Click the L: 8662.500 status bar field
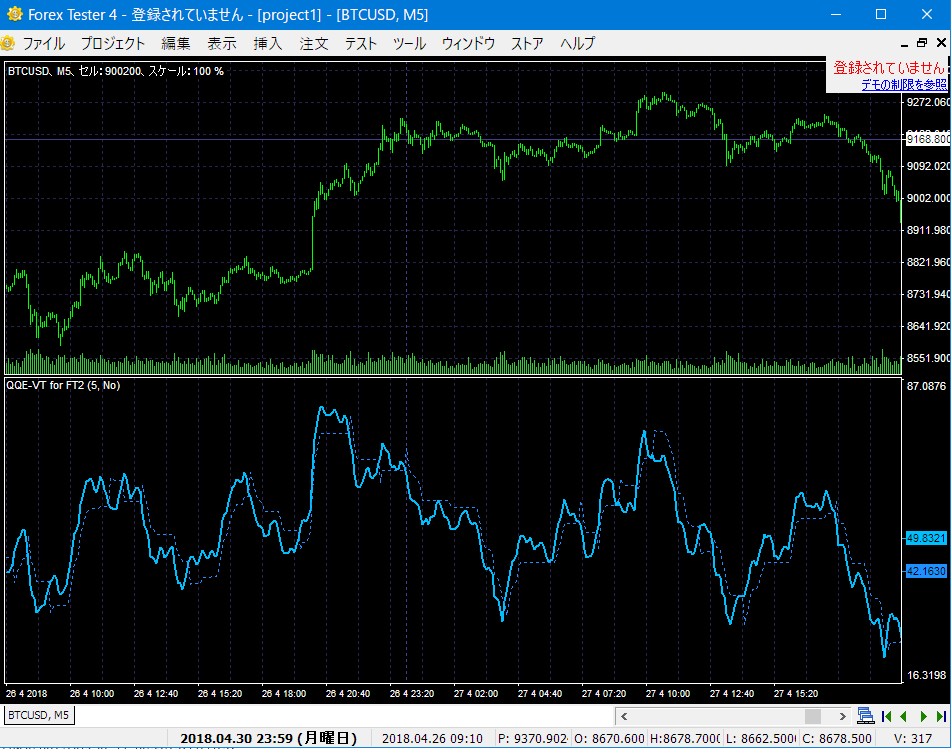The image size is (951, 749). pos(761,738)
